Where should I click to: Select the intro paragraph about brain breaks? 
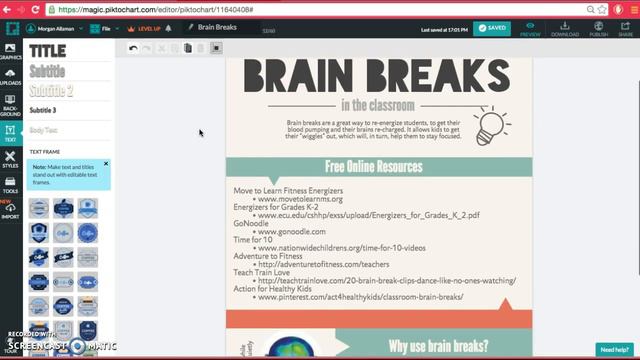[x=373, y=129]
